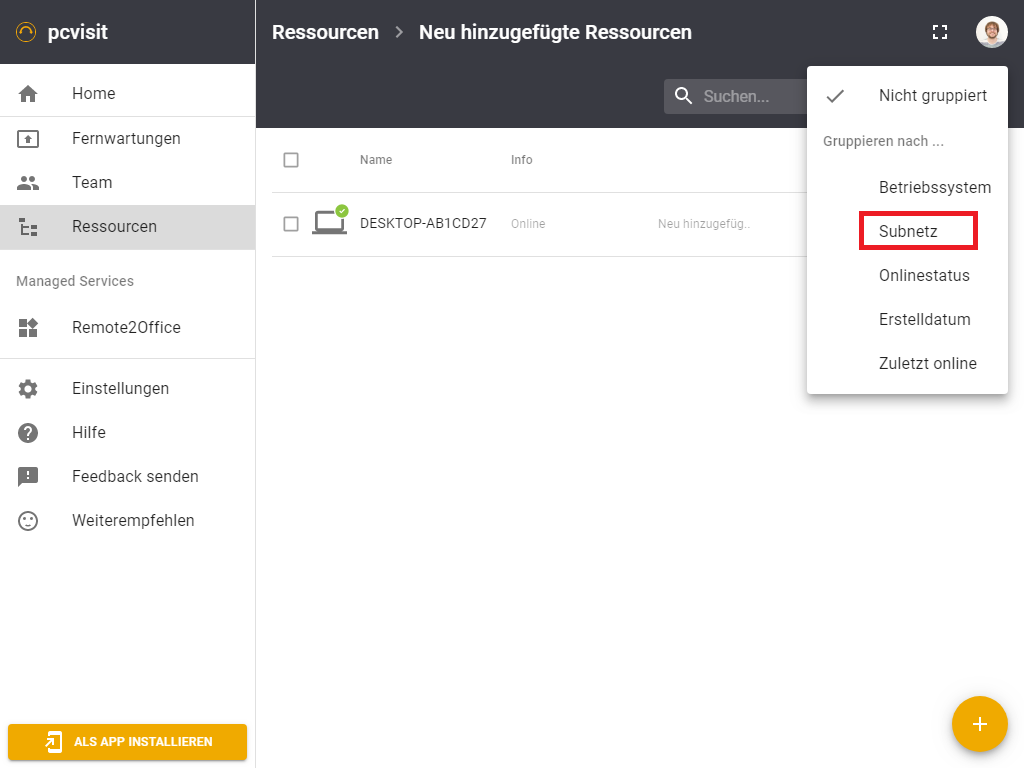Click the orange plus add button
Viewport: 1024px width, 768px height.
click(x=979, y=724)
